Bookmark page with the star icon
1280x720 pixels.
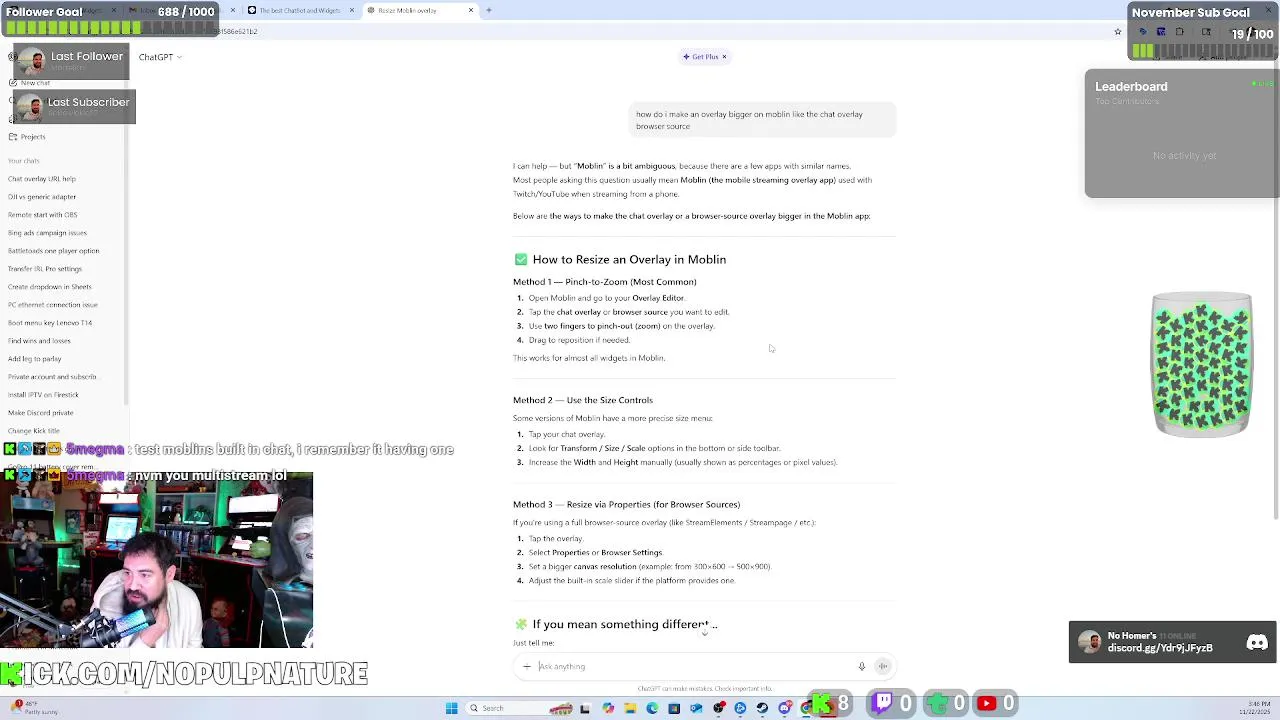[x=1118, y=32]
